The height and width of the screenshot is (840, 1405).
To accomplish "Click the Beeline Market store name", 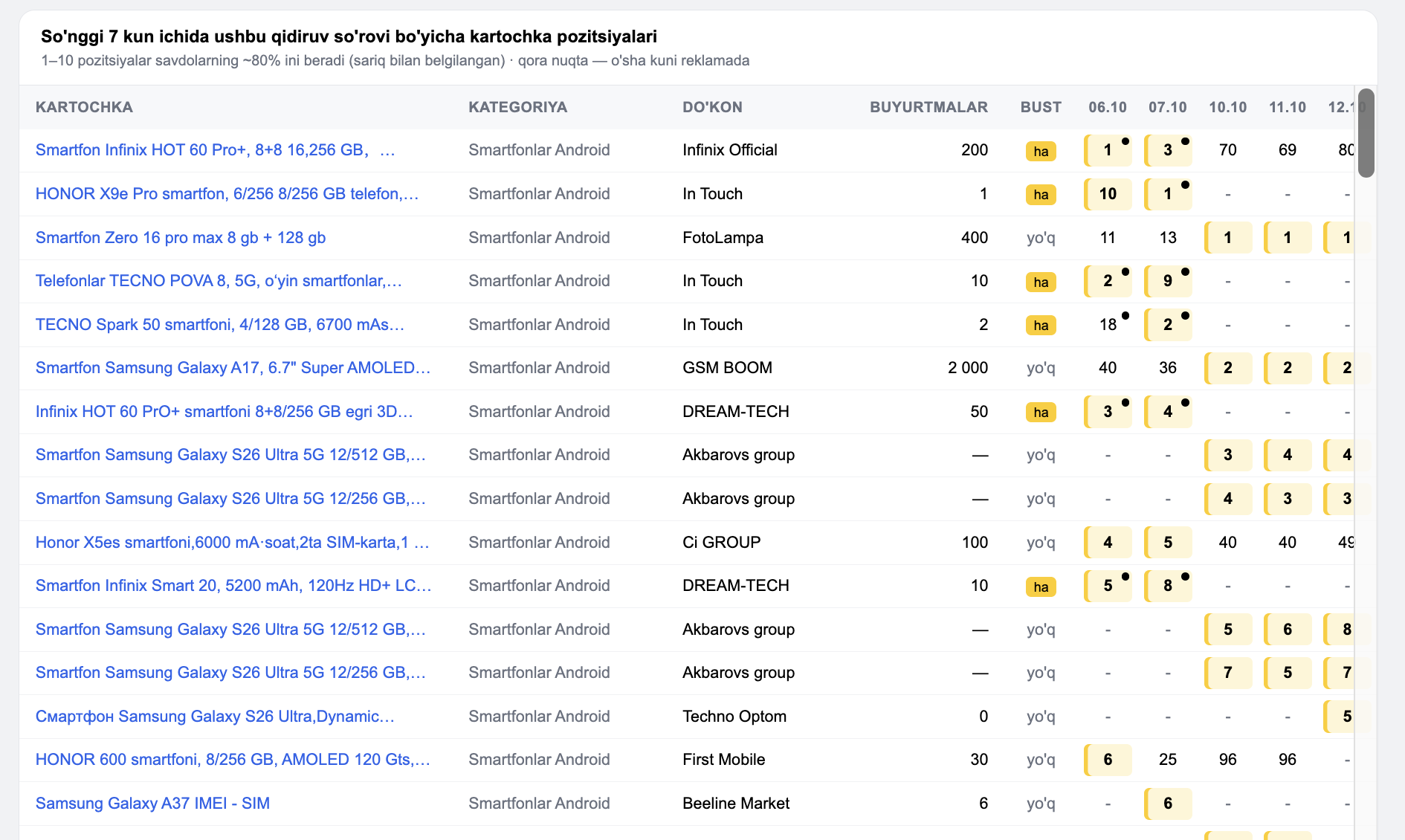I will pyautogui.click(x=736, y=804).
